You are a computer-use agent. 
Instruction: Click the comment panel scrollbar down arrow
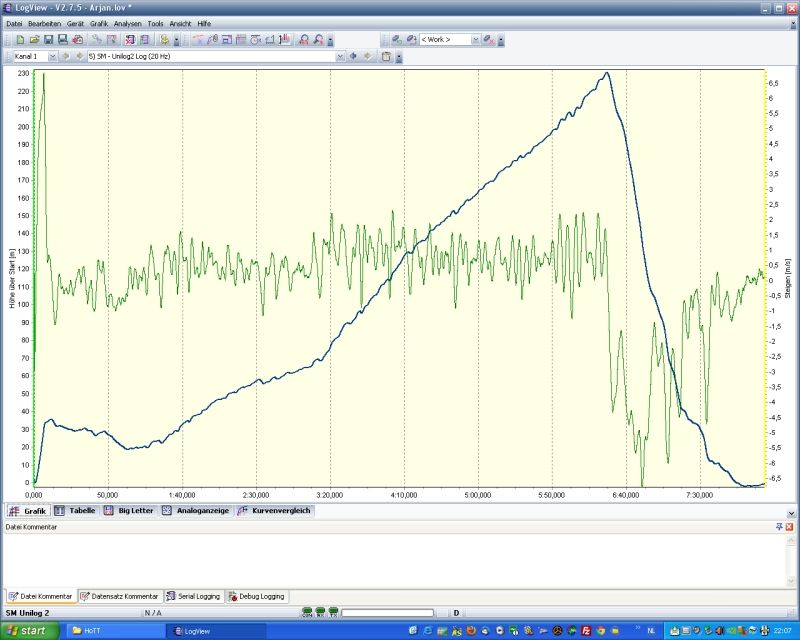tap(791, 581)
